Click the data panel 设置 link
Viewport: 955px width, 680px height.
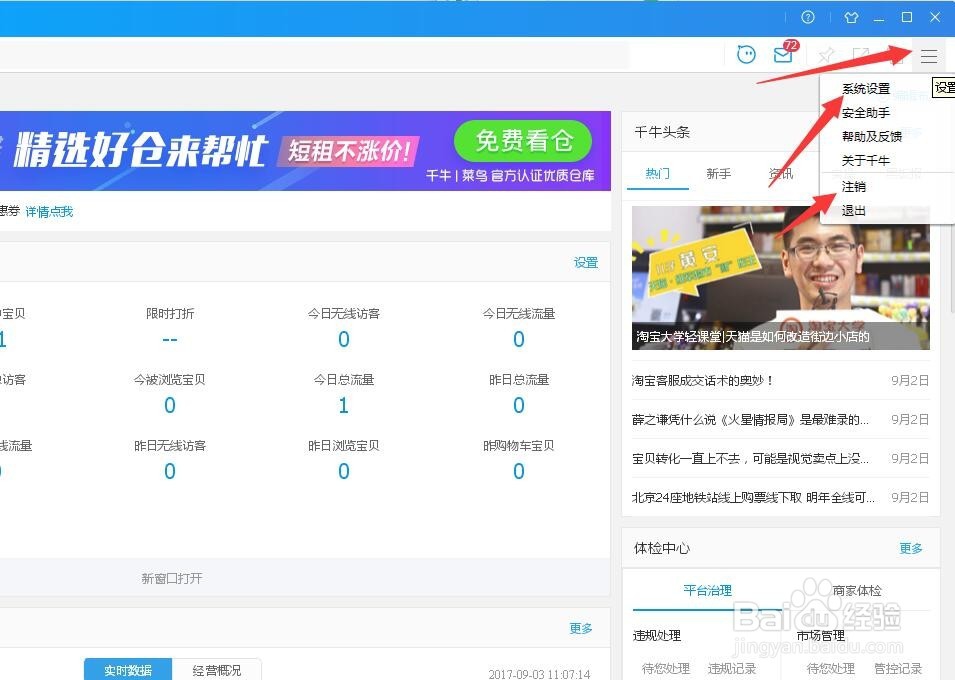tap(586, 263)
